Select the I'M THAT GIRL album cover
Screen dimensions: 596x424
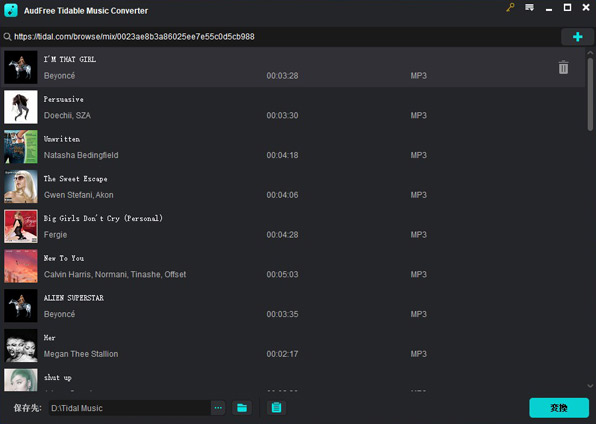pos(21,67)
